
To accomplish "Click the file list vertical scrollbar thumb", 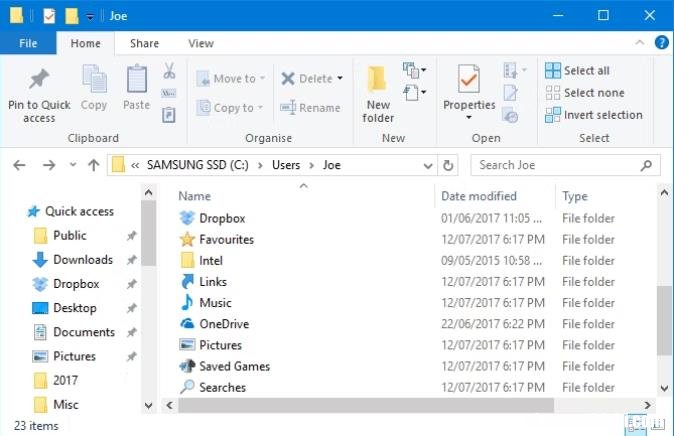I will coord(664,320).
